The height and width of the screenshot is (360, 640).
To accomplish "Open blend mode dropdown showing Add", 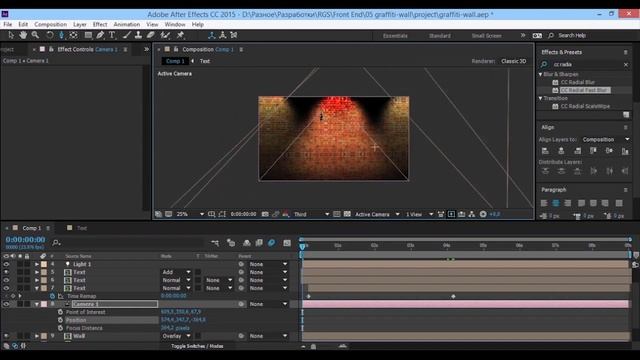I will coord(176,272).
